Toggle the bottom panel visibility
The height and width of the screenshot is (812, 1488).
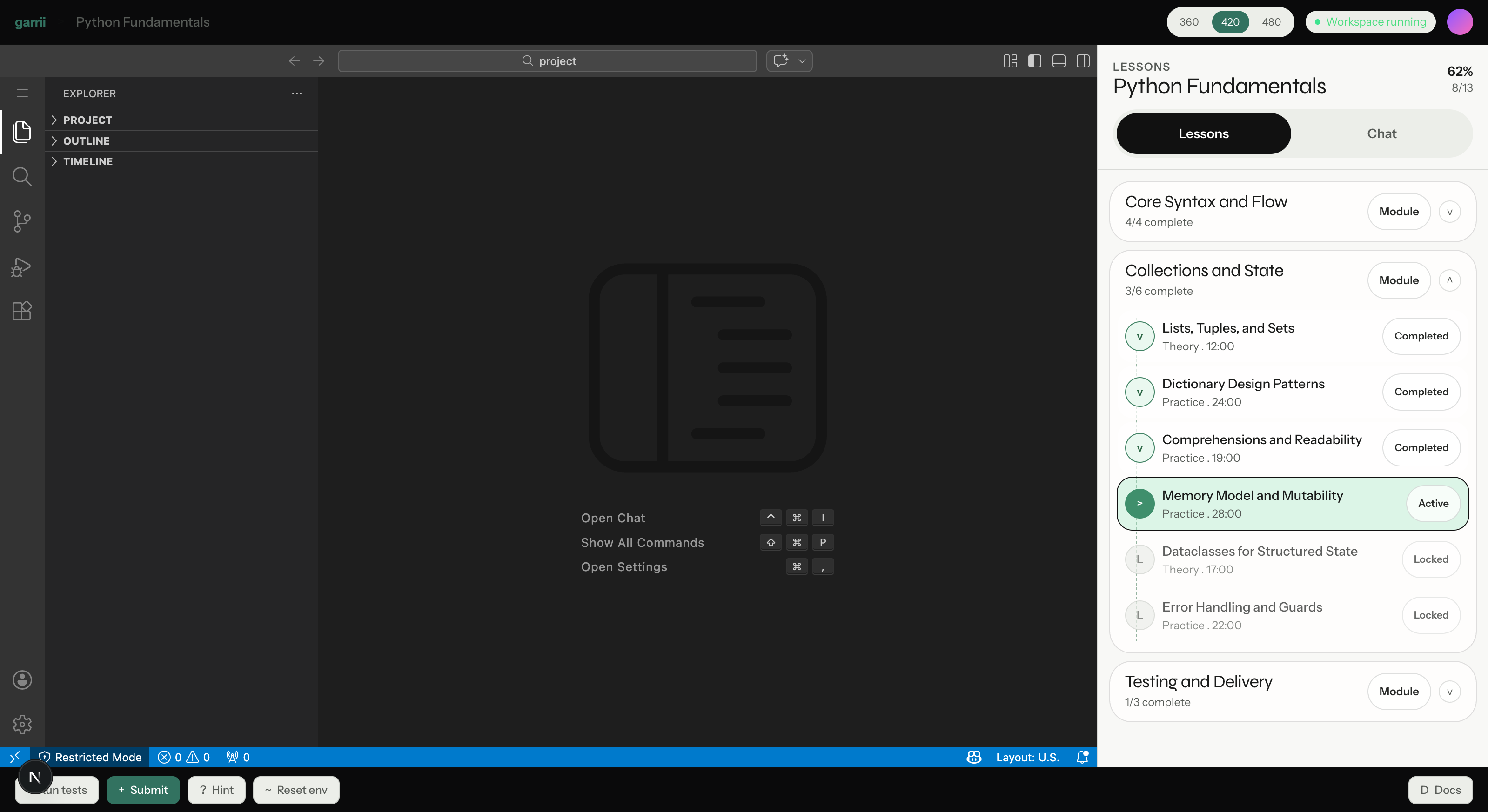point(1058,60)
